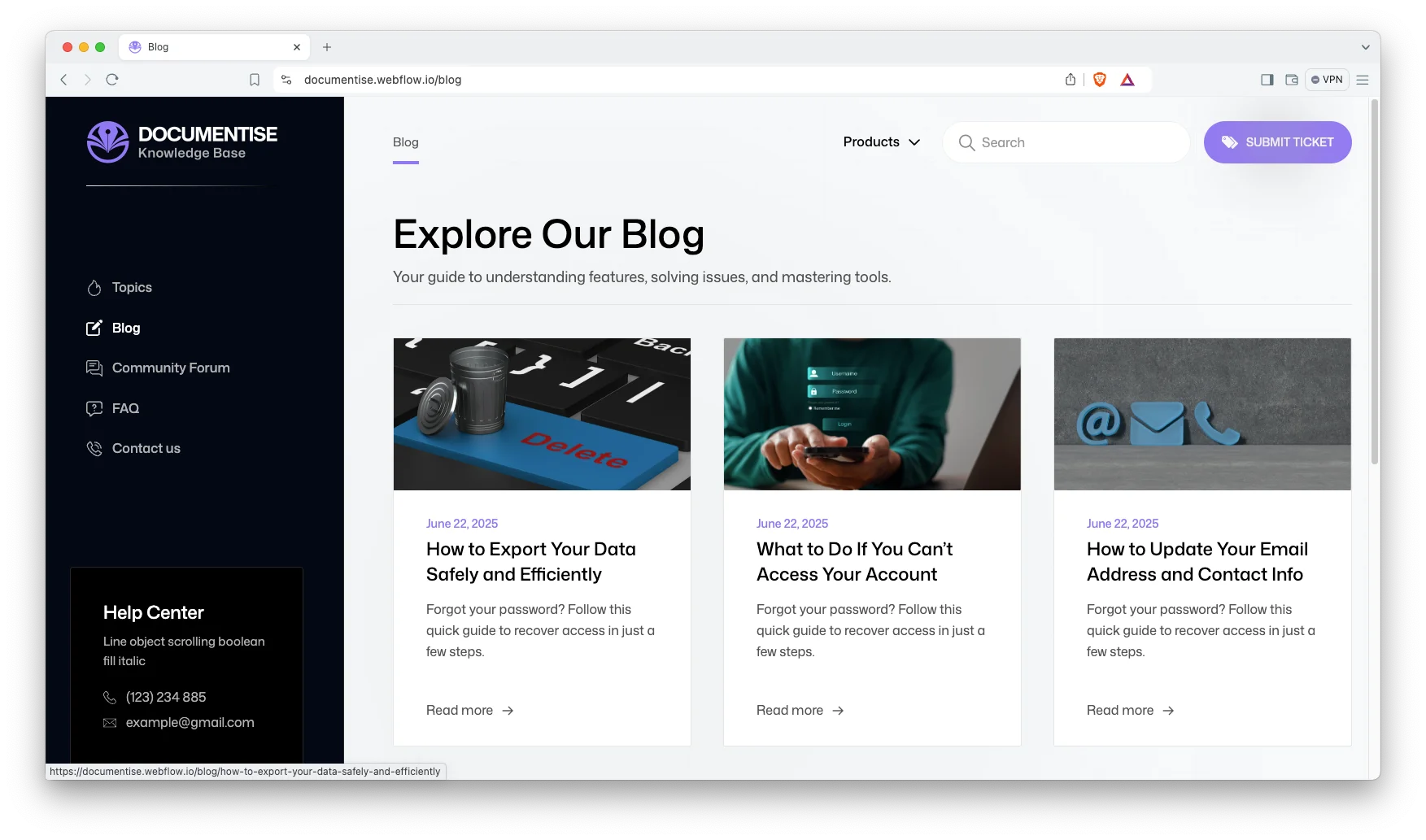The height and width of the screenshot is (840, 1426).
Task: Expand the Products dropdown
Action: (882, 142)
